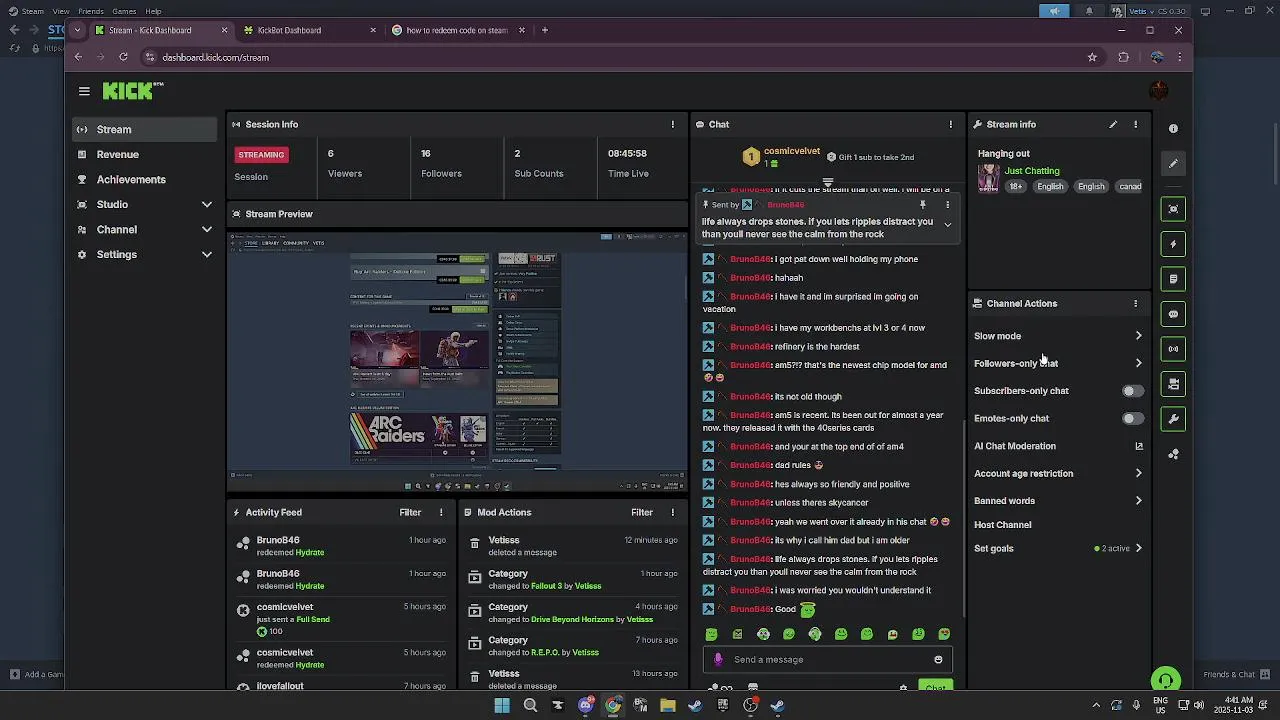Open OBS from the taskbar

[750, 705]
